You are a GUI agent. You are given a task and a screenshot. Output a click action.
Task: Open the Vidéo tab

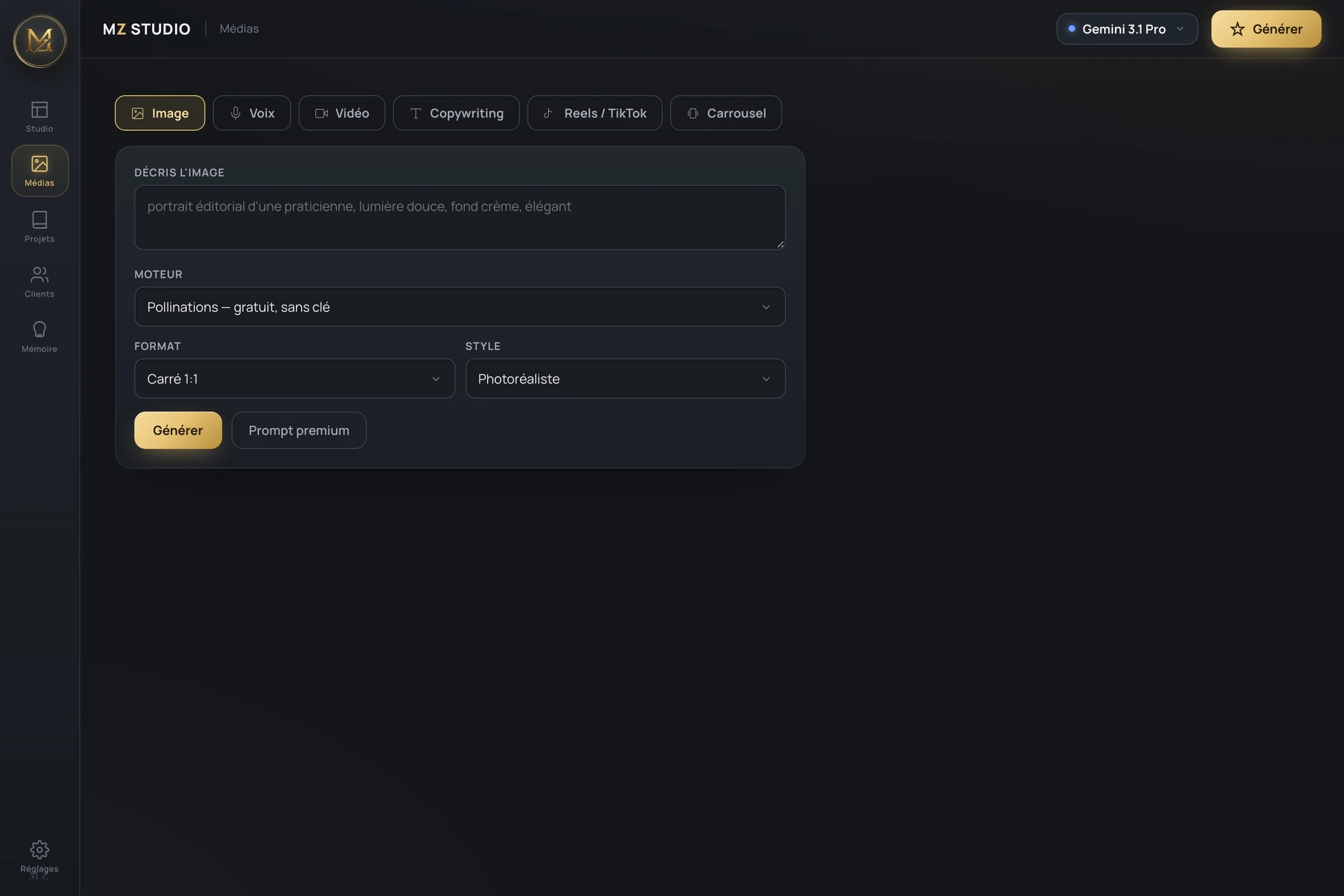click(342, 113)
